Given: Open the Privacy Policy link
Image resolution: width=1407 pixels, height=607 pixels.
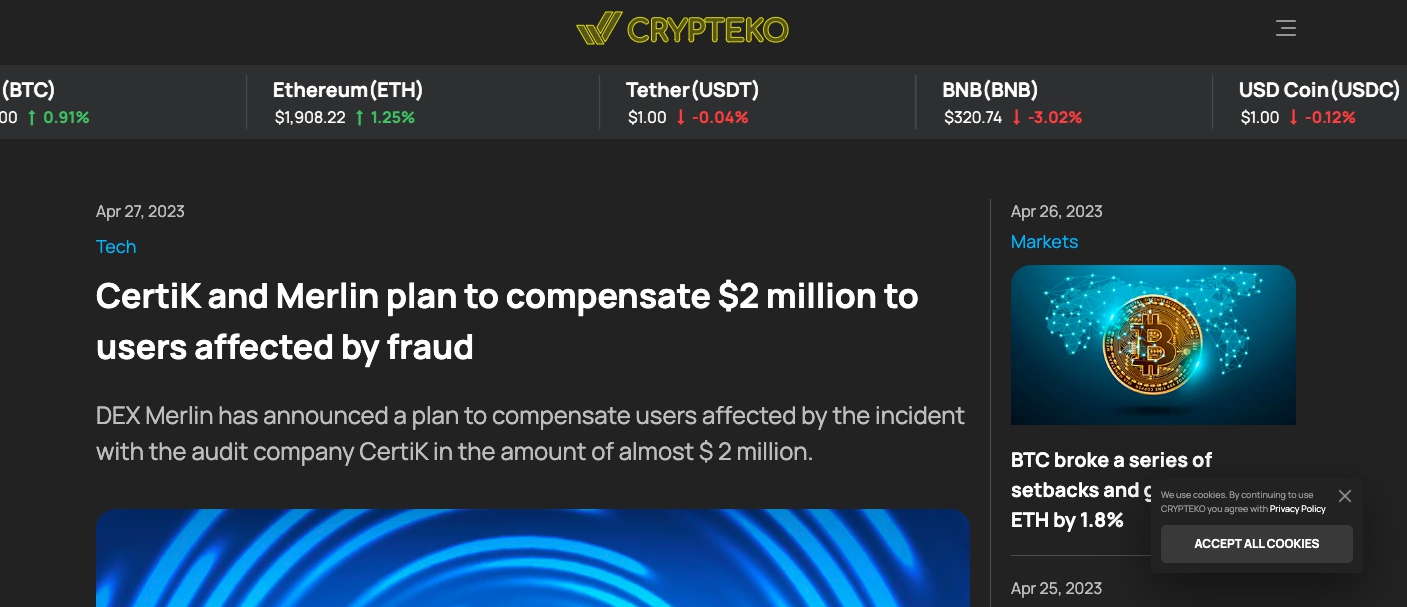Looking at the screenshot, I should (1297, 509).
